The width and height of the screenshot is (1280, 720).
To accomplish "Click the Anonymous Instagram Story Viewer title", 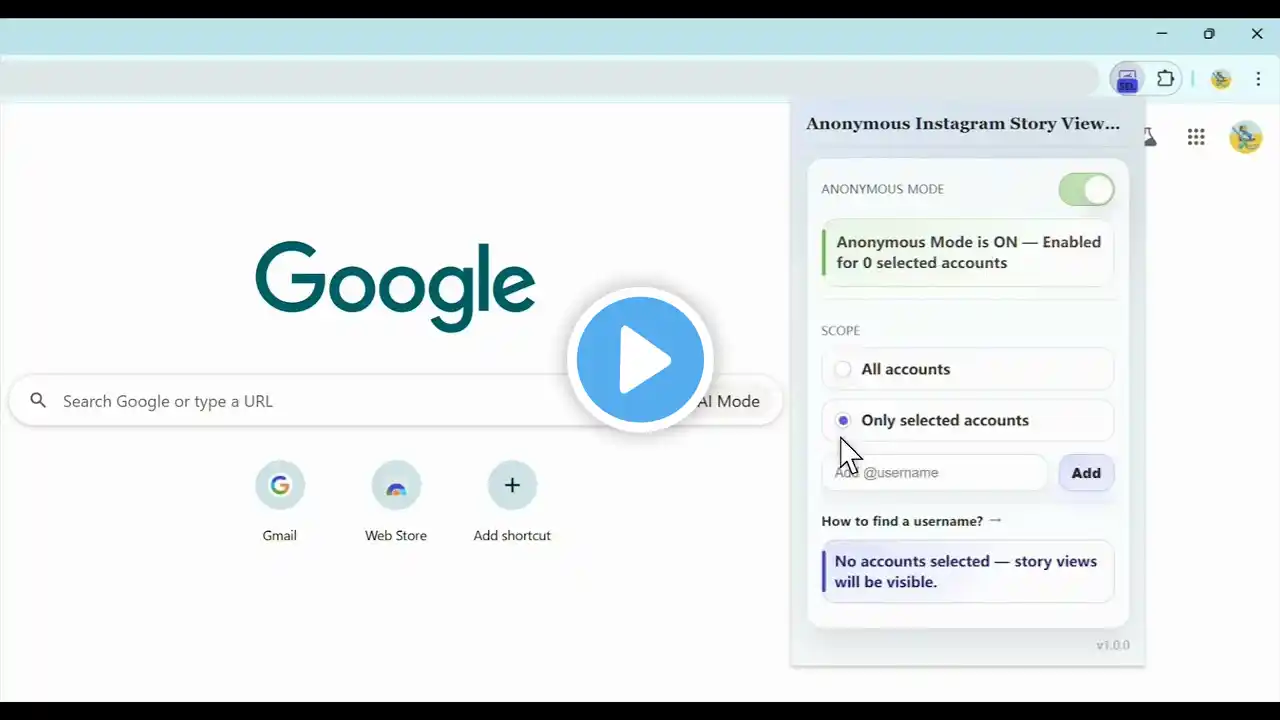I will click(x=963, y=124).
